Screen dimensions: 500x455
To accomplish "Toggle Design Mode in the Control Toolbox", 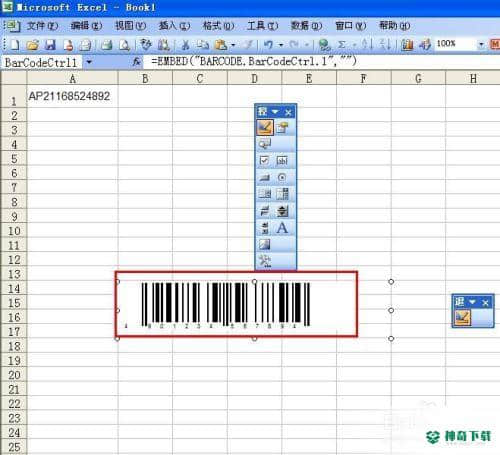I will coord(265,127).
